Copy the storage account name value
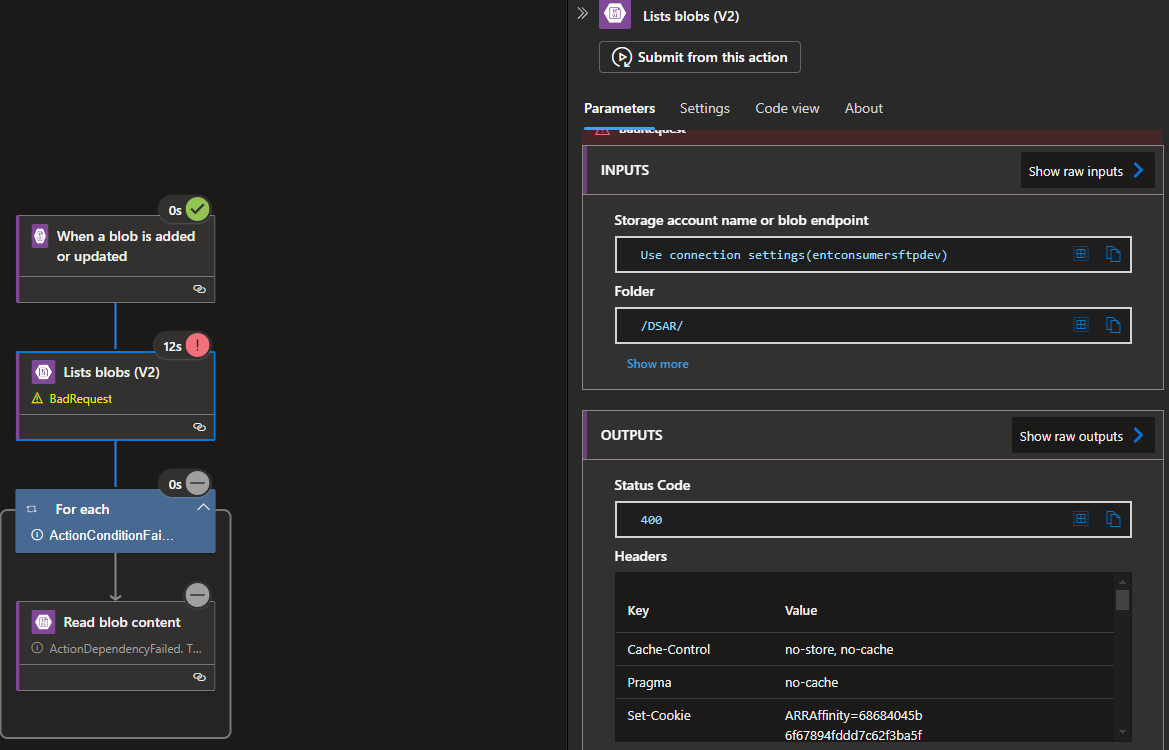1169x750 pixels. tap(1113, 254)
